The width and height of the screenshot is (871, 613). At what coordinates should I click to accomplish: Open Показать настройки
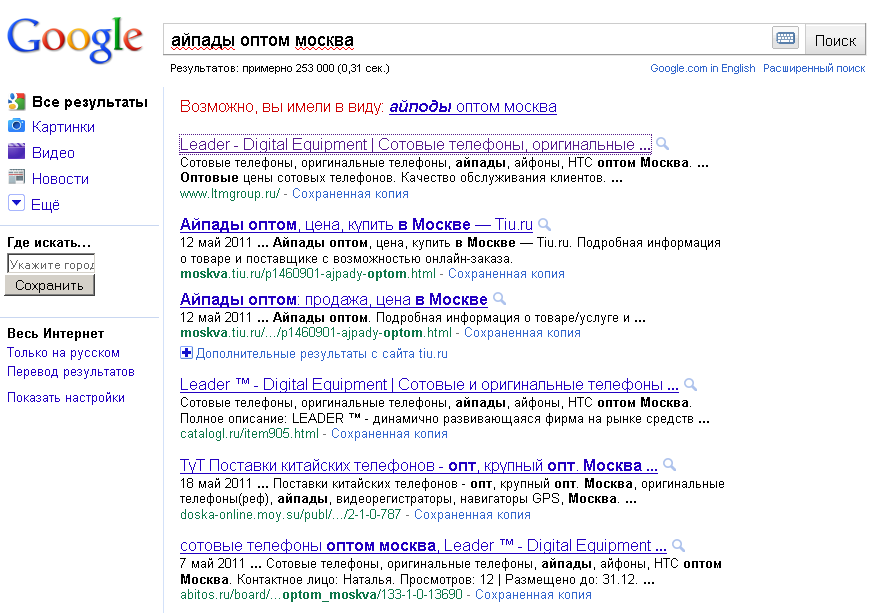pyautogui.click(x=62, y=398)
